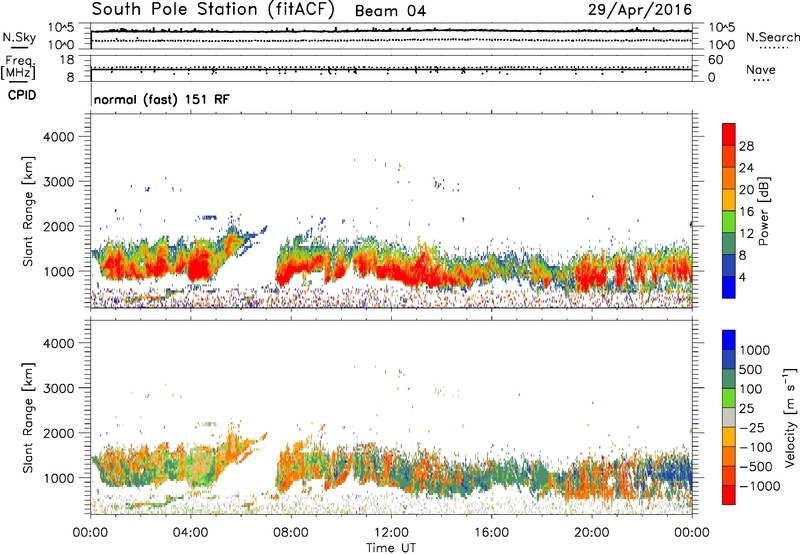
Task: Click the '28' tick on Power colorbar
Action: [x=746, y=146]
